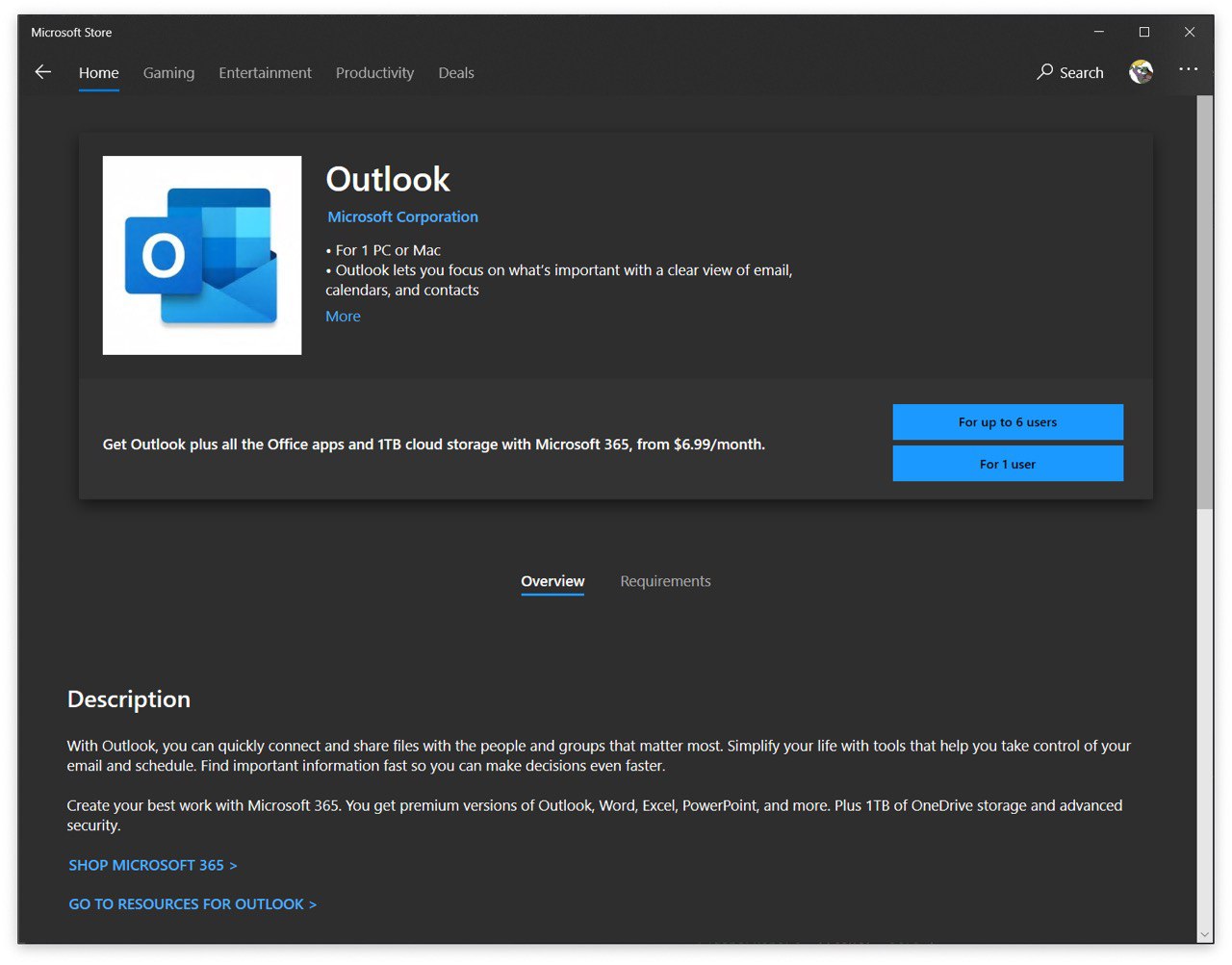Open the user profile avatar

pos(1141,72)
